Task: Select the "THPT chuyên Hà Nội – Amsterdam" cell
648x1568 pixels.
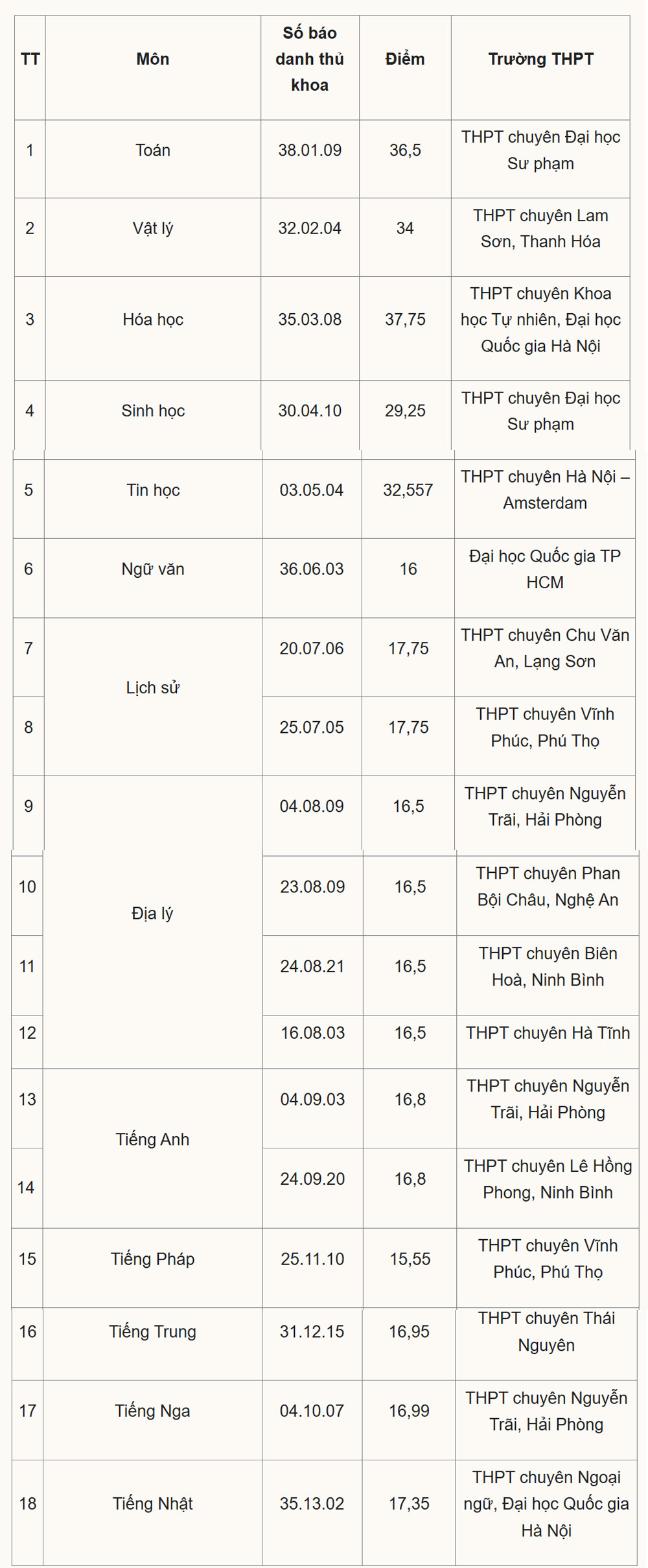Action: pos(544,490)
